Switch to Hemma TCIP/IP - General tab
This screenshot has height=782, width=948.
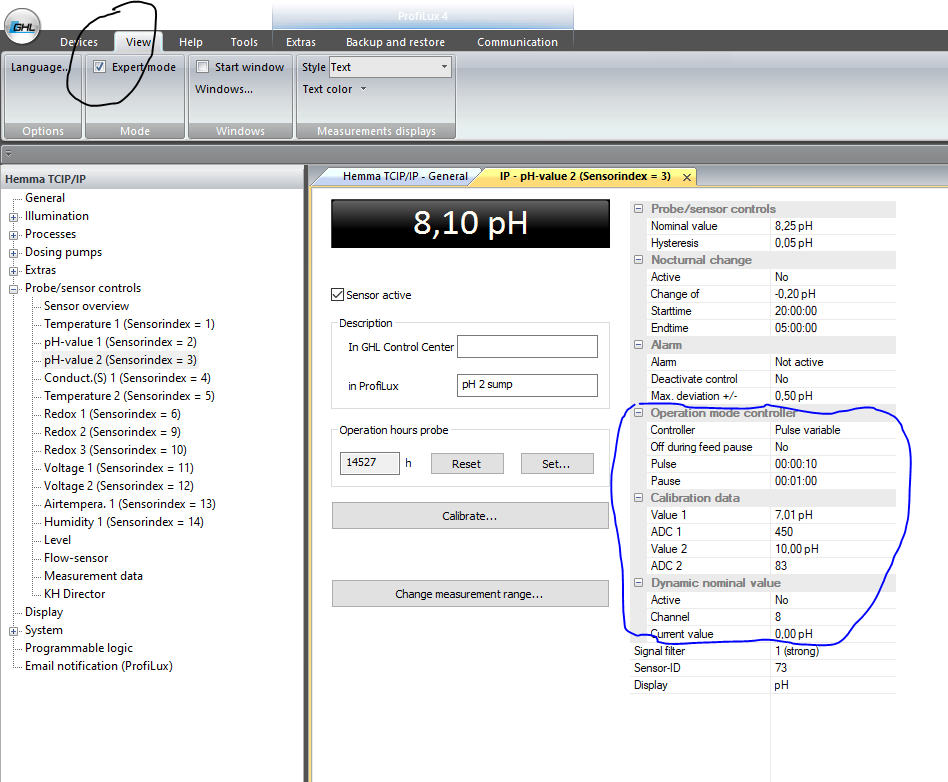[405, 176]
